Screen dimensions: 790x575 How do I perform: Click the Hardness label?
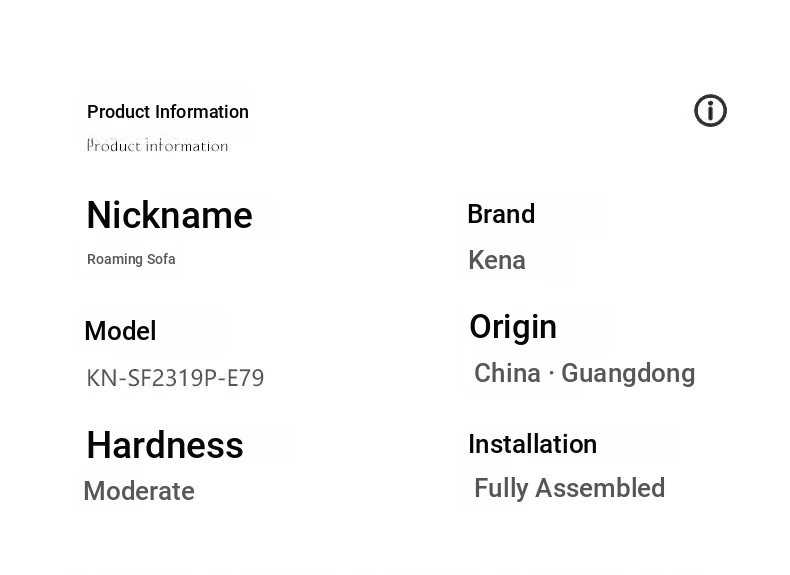[165, 445]
